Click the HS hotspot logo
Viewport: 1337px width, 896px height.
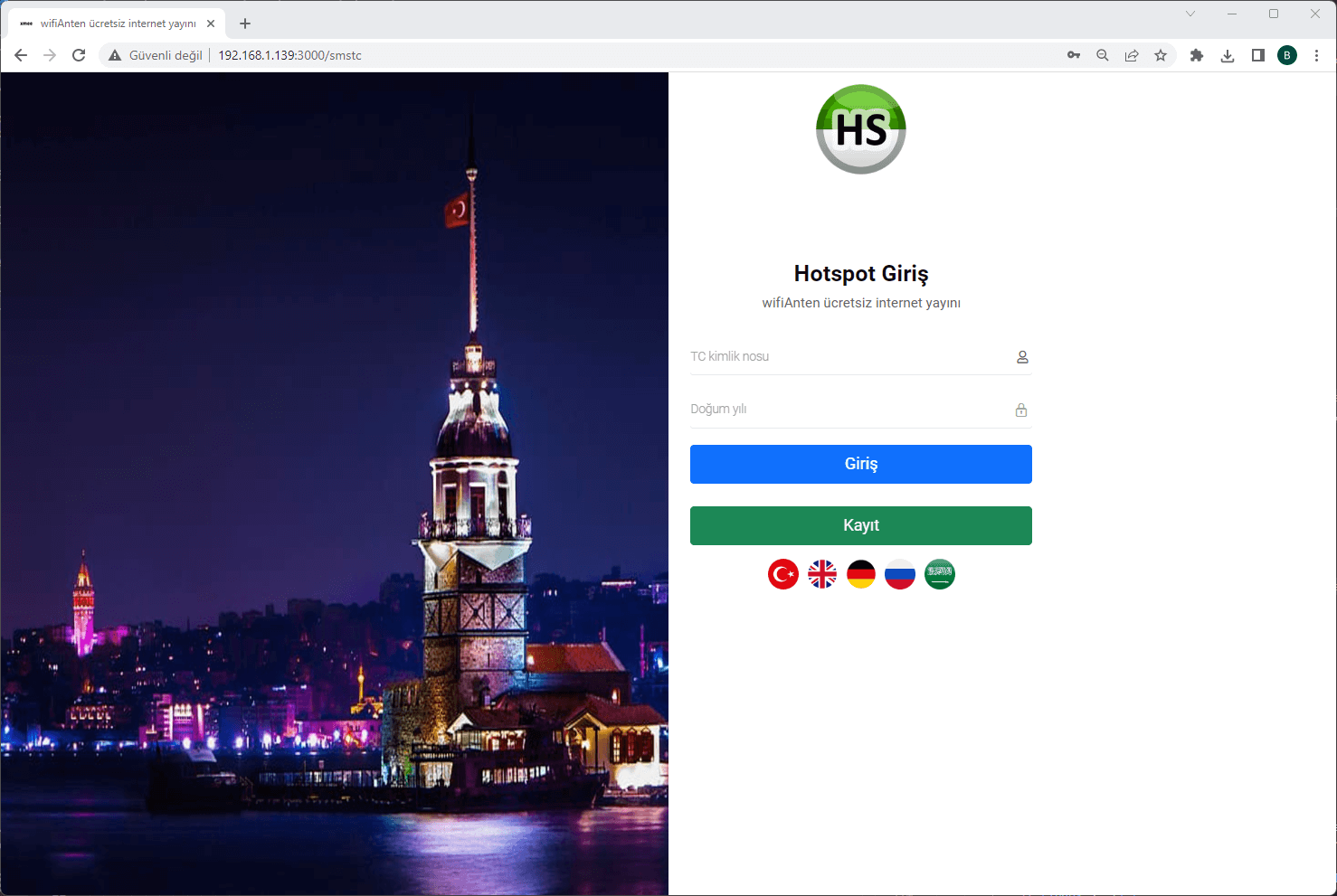click(861, 129)
